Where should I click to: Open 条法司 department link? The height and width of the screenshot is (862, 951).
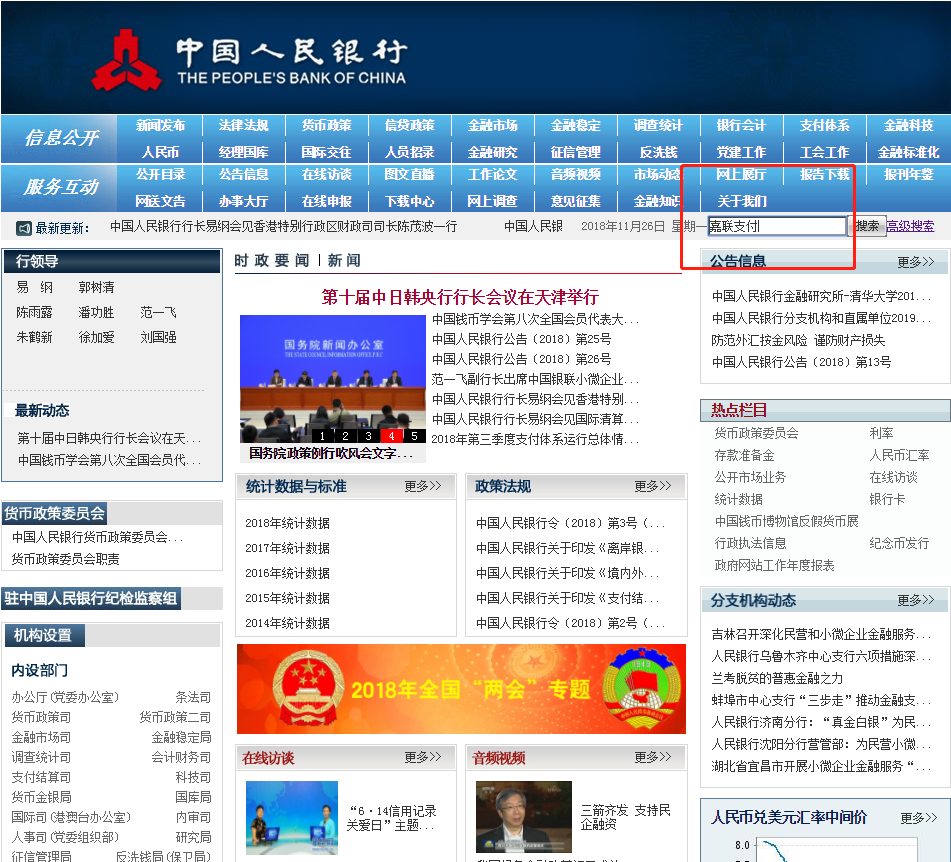coord(193,697)
